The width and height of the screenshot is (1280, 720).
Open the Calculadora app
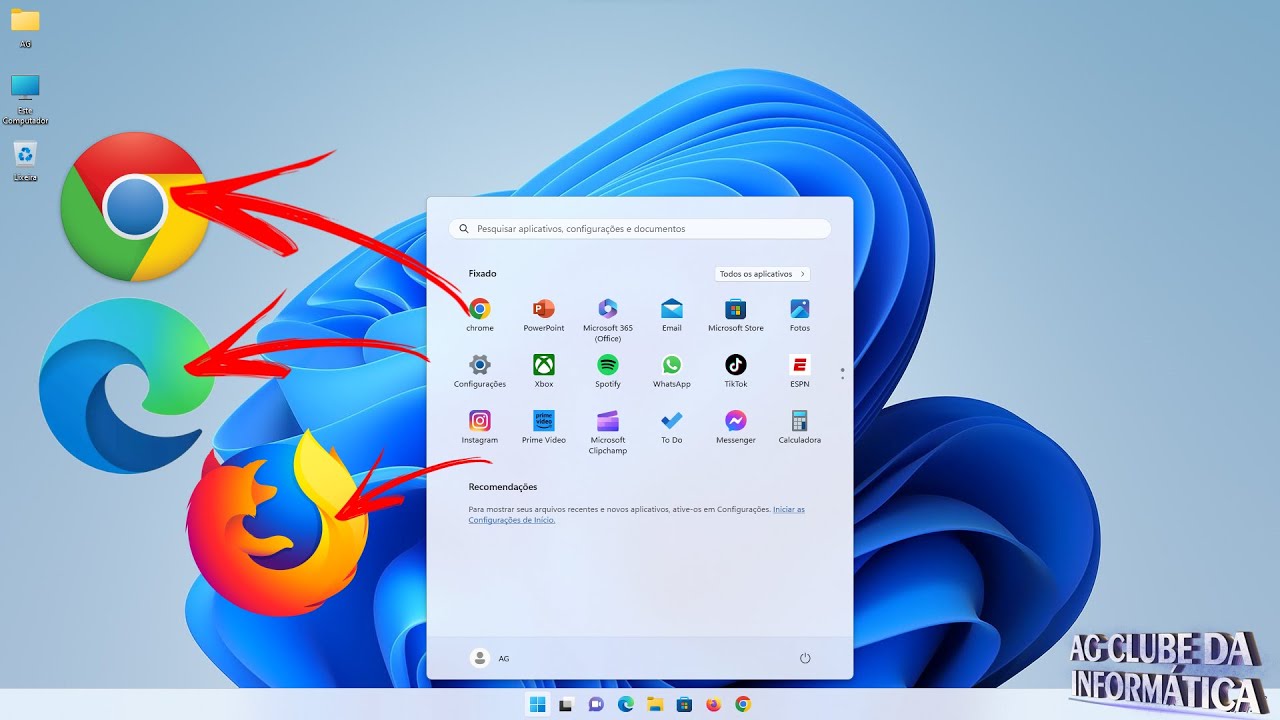click(800, 427)
